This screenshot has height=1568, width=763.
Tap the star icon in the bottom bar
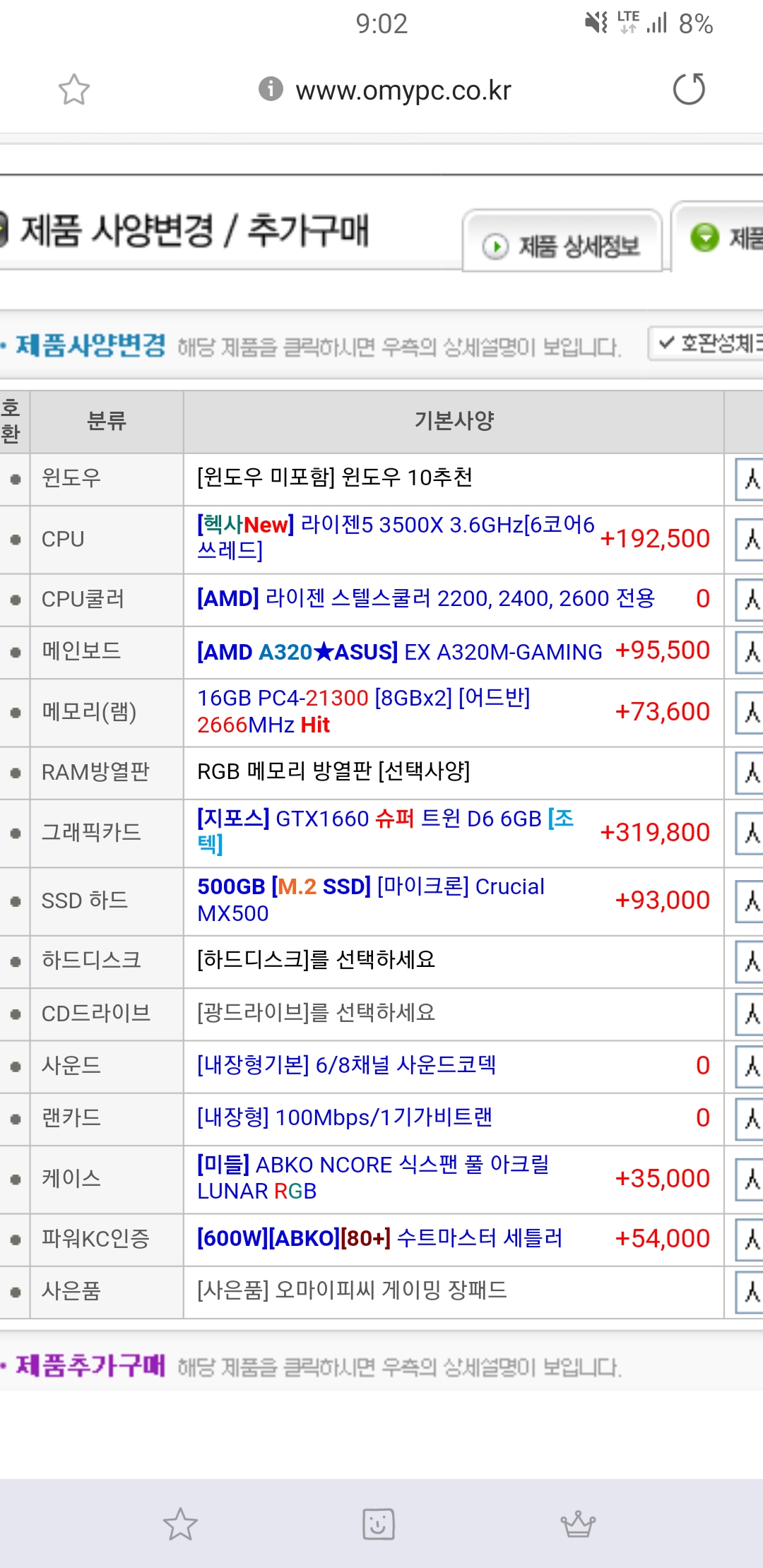pos(180,1524)
